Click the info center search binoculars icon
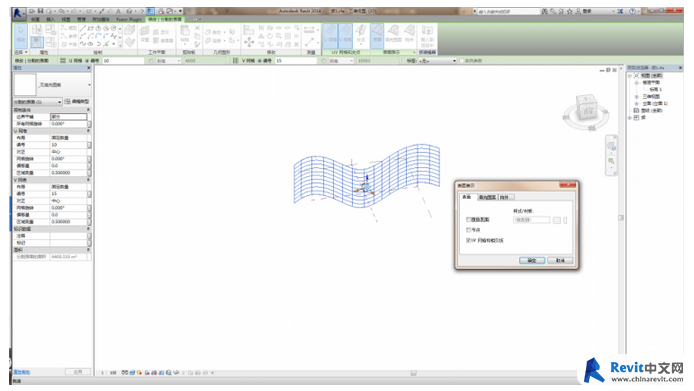The width and height of the screenshot is (694, 391). pos(545,11)
